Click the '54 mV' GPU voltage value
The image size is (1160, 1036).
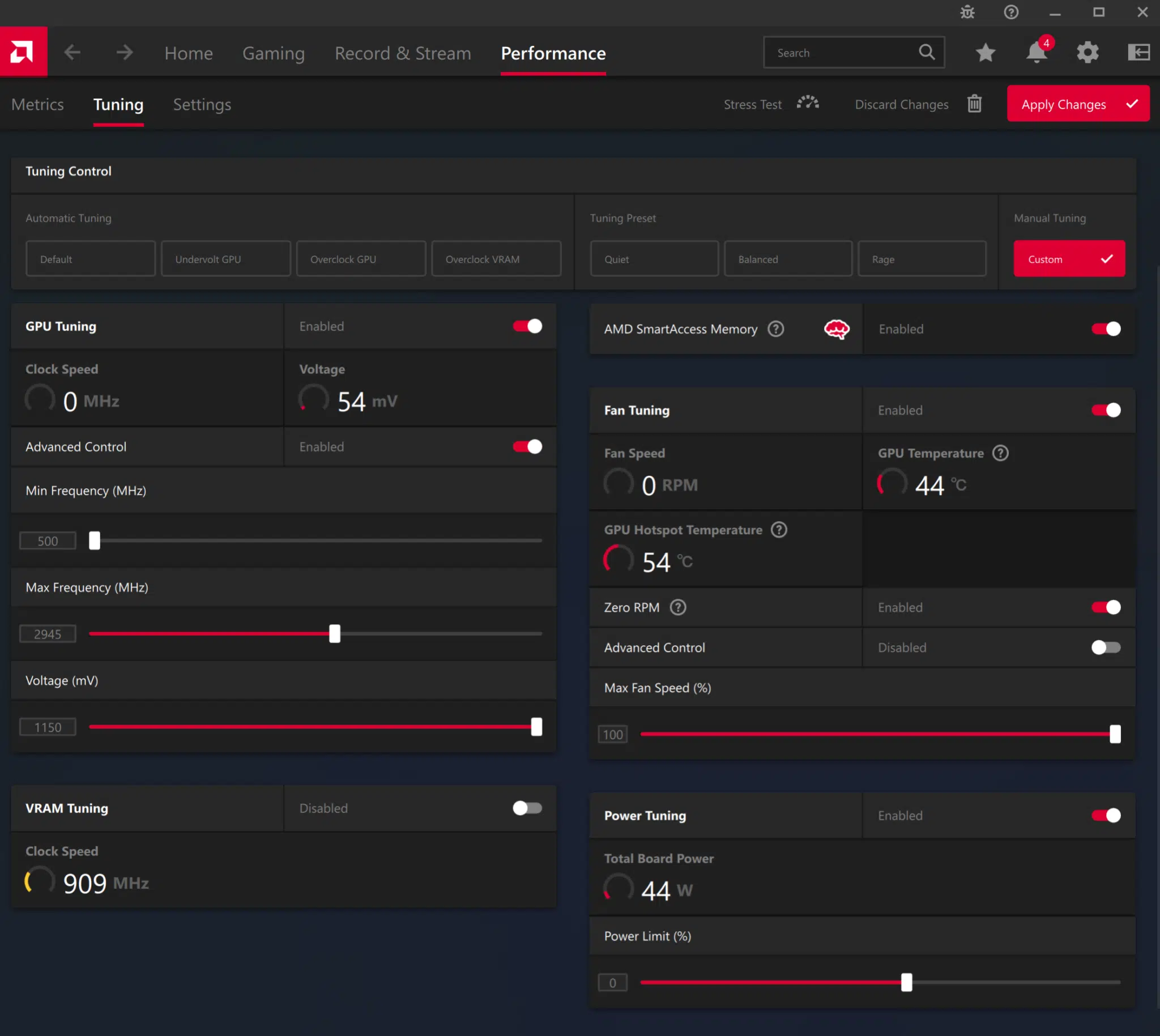pyautogui.click(x=367, y=402)
